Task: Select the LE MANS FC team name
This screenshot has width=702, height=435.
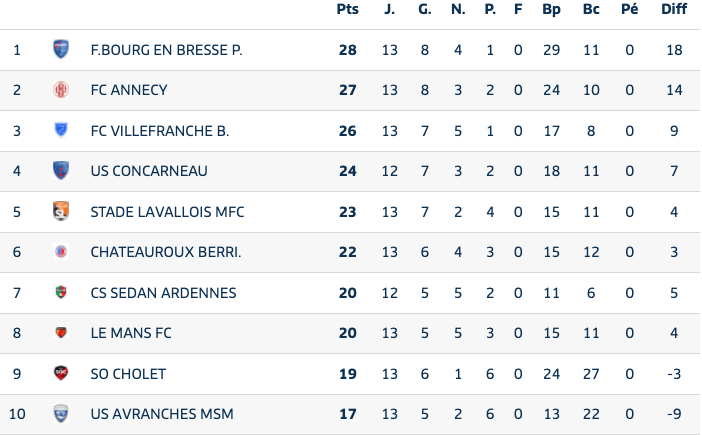Action: coord(131,333)
